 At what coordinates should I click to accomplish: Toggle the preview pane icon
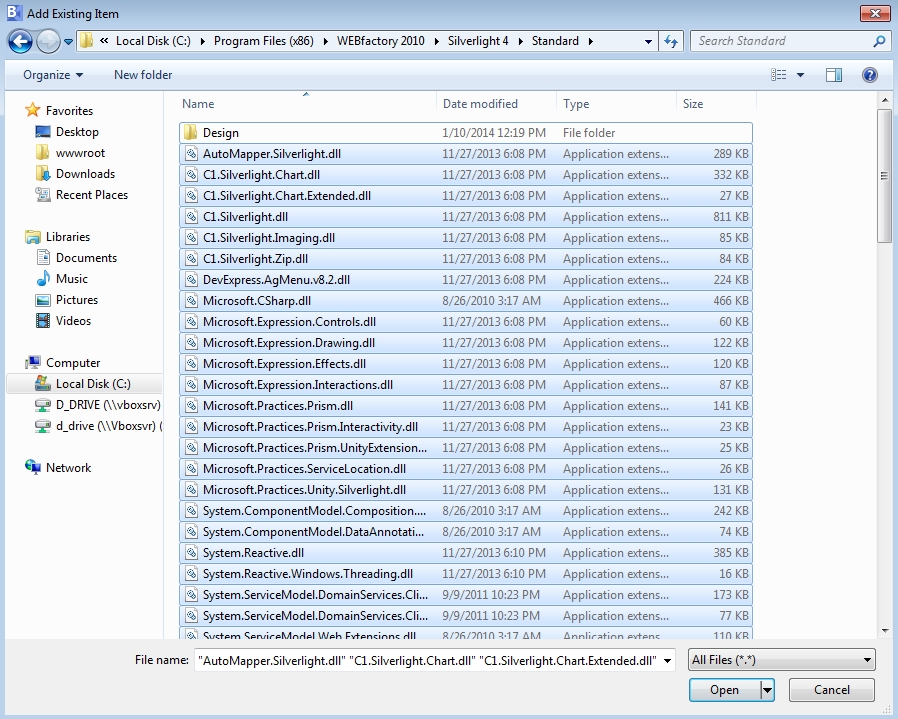(x=833, y=75)
